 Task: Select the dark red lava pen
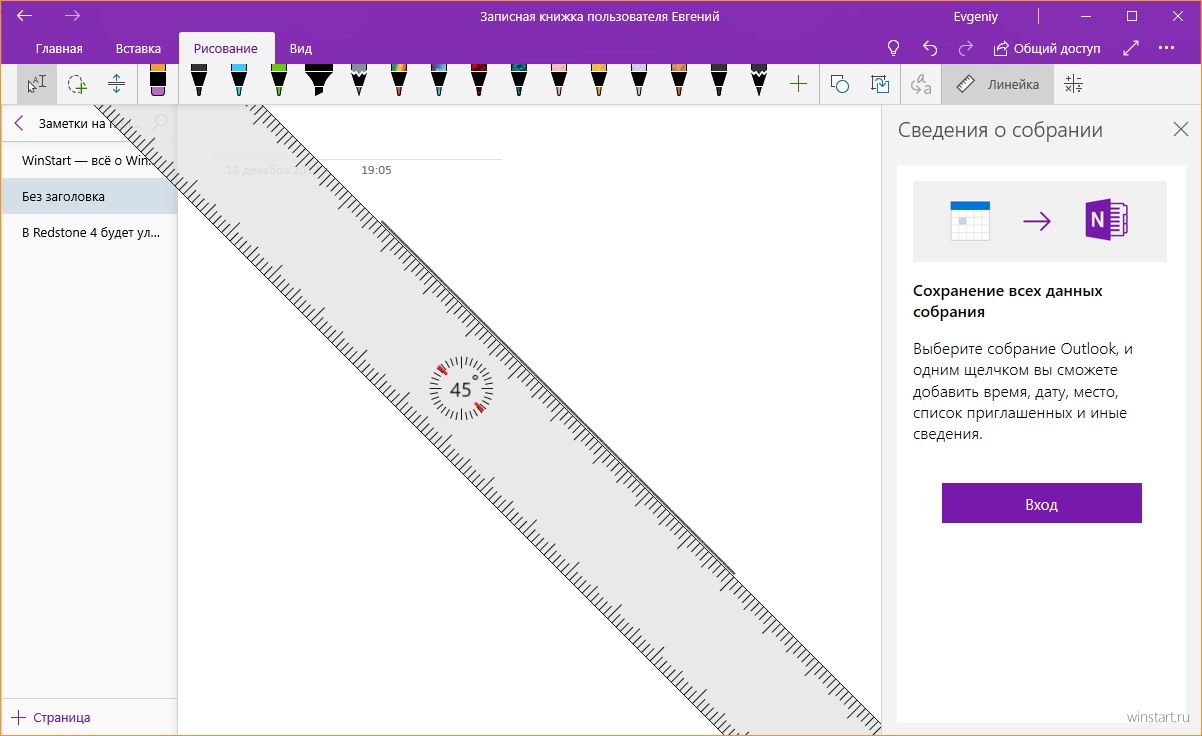478,81
